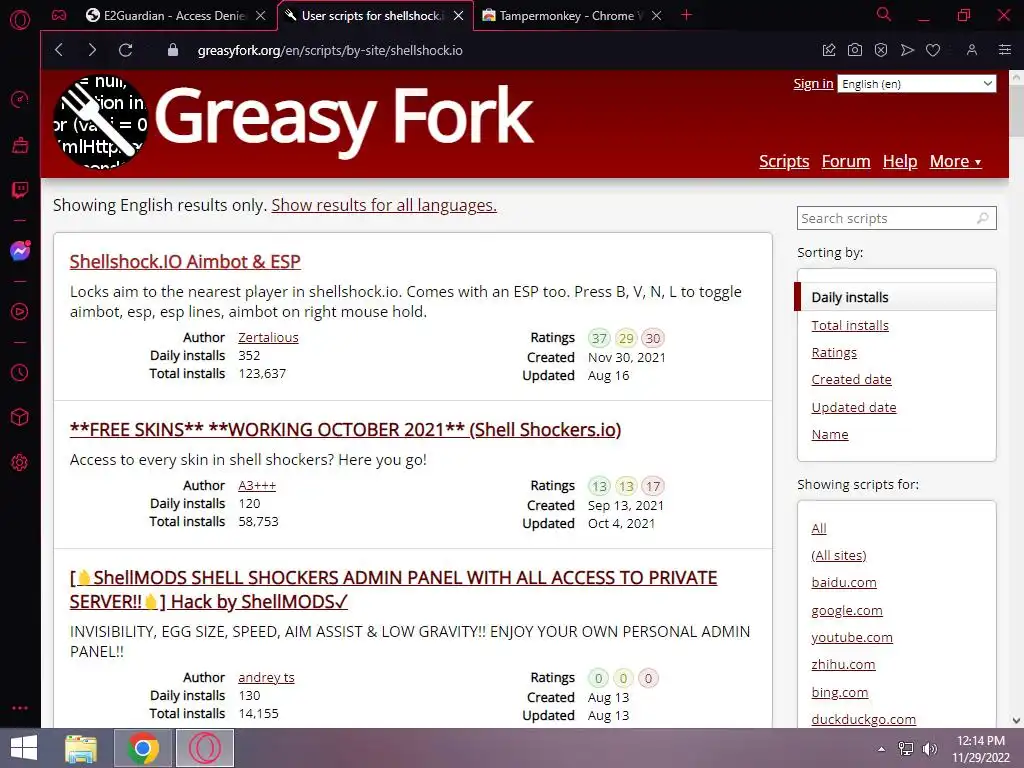Click the search magnifier in Search scripts box
Image resolution: width=1024 pixels, height=768 pixels.
coord(983,218)
